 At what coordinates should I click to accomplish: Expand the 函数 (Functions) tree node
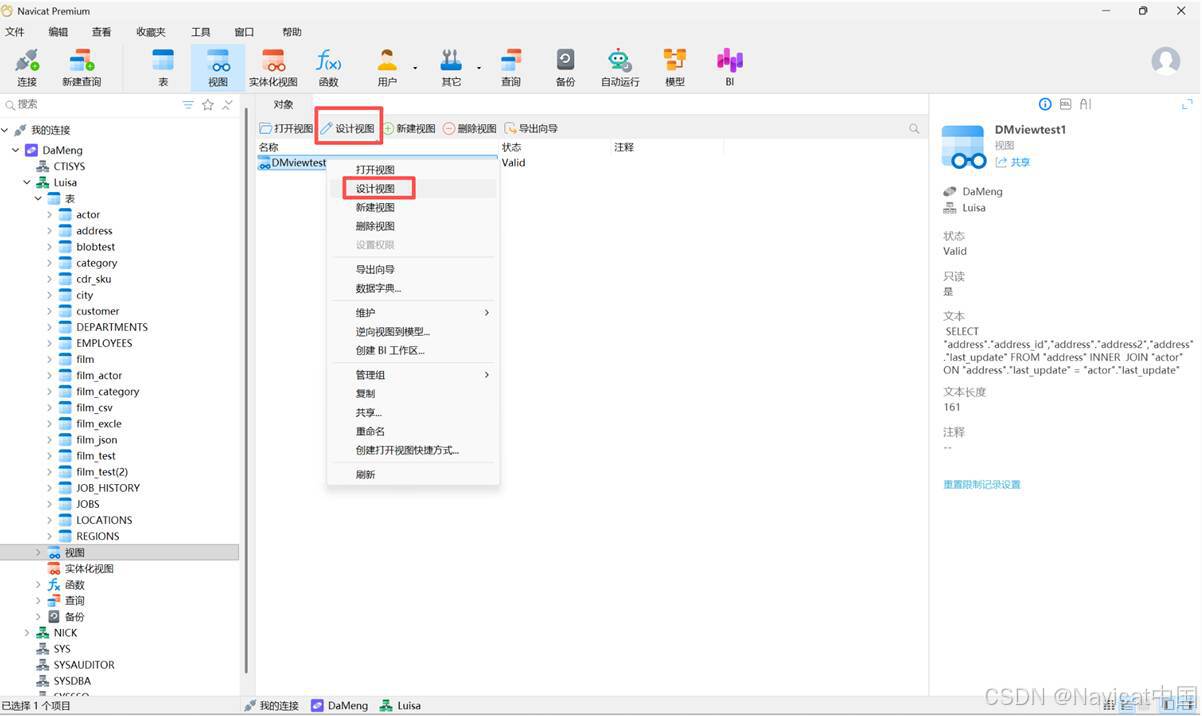pyautogui.click(x=38, y=585)
